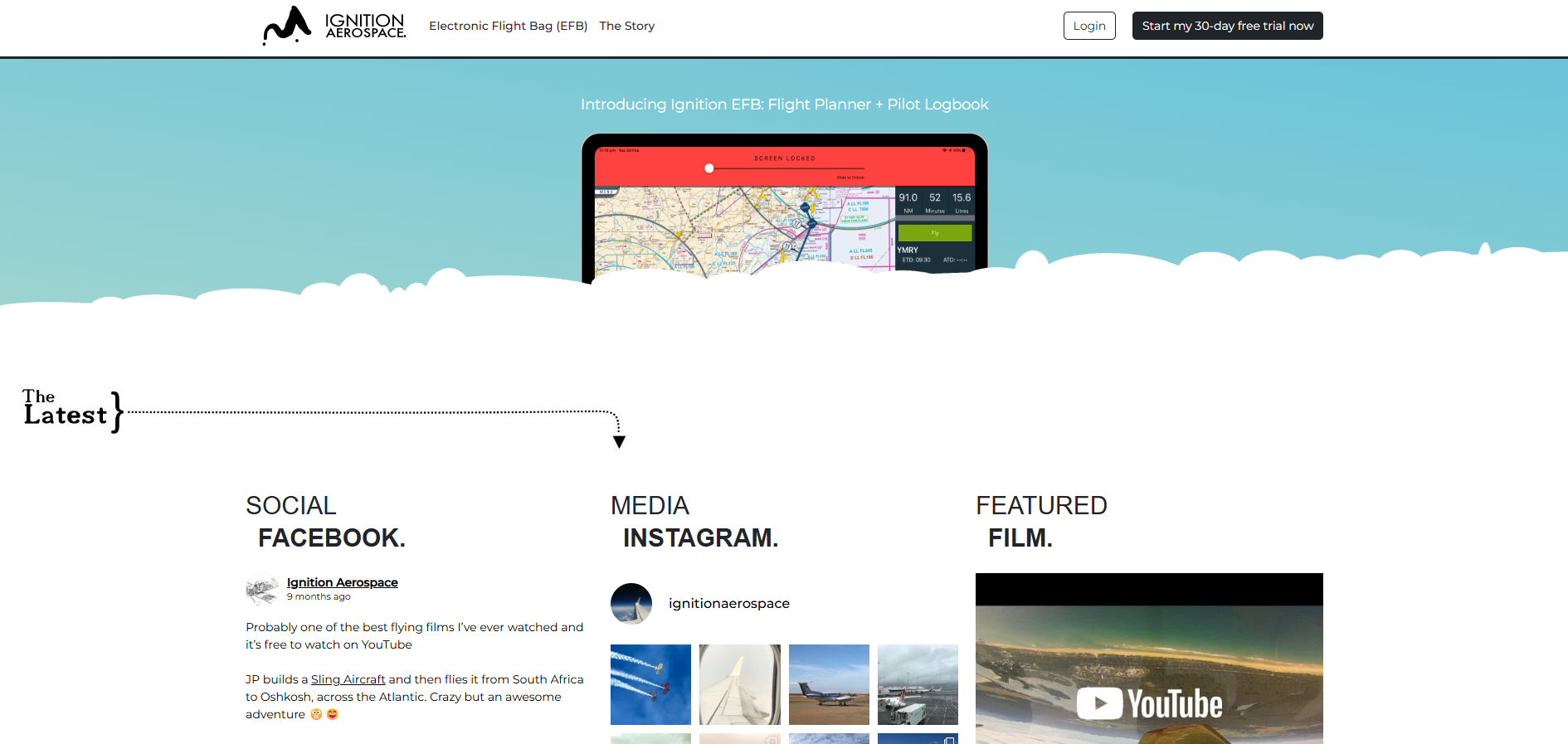The image size is (1568, 744).
Task: Open the Ignition Aerospace Facebook page link
Action: (343, 582)
